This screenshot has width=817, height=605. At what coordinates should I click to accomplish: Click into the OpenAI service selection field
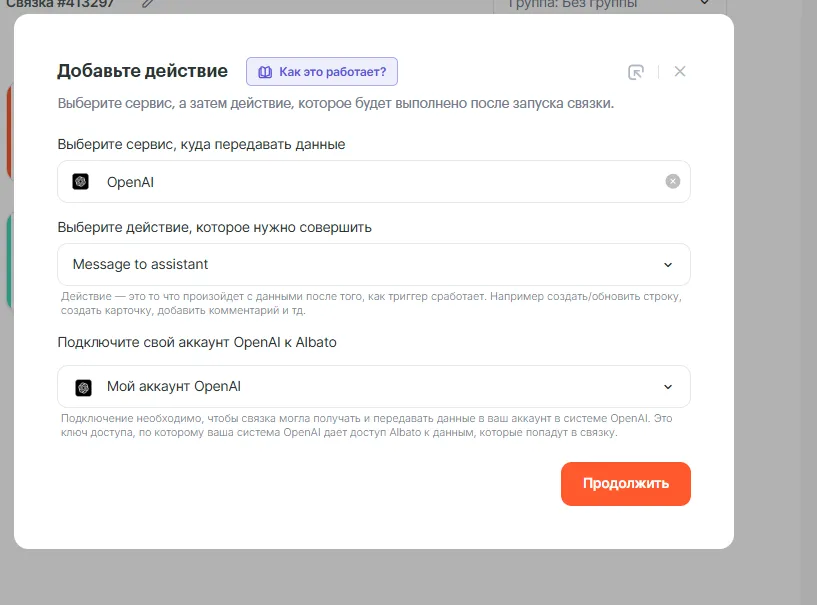pos(370,182)
